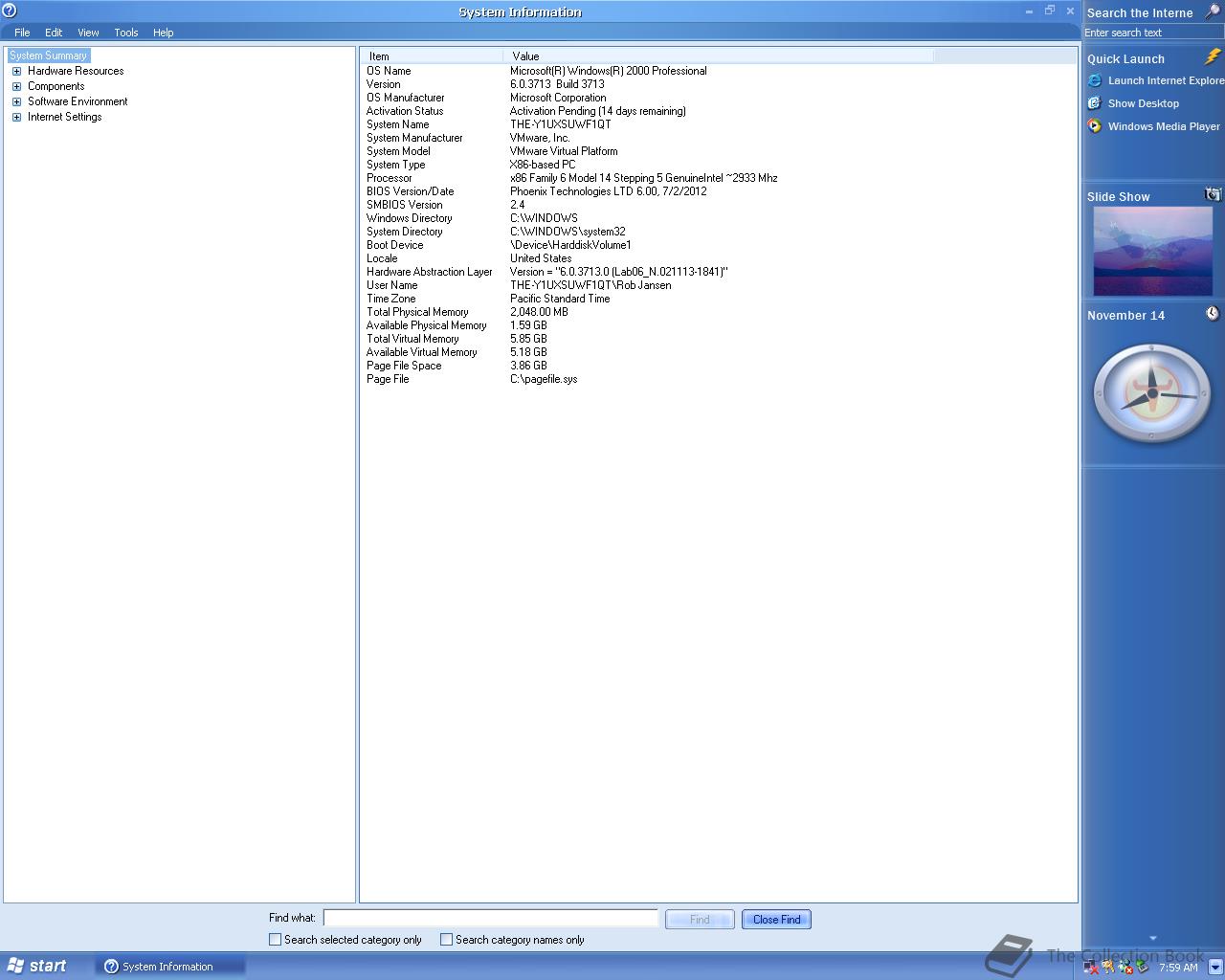Click Windows Media Player link text
The image size is (1225, 980).
(1164, 126)
